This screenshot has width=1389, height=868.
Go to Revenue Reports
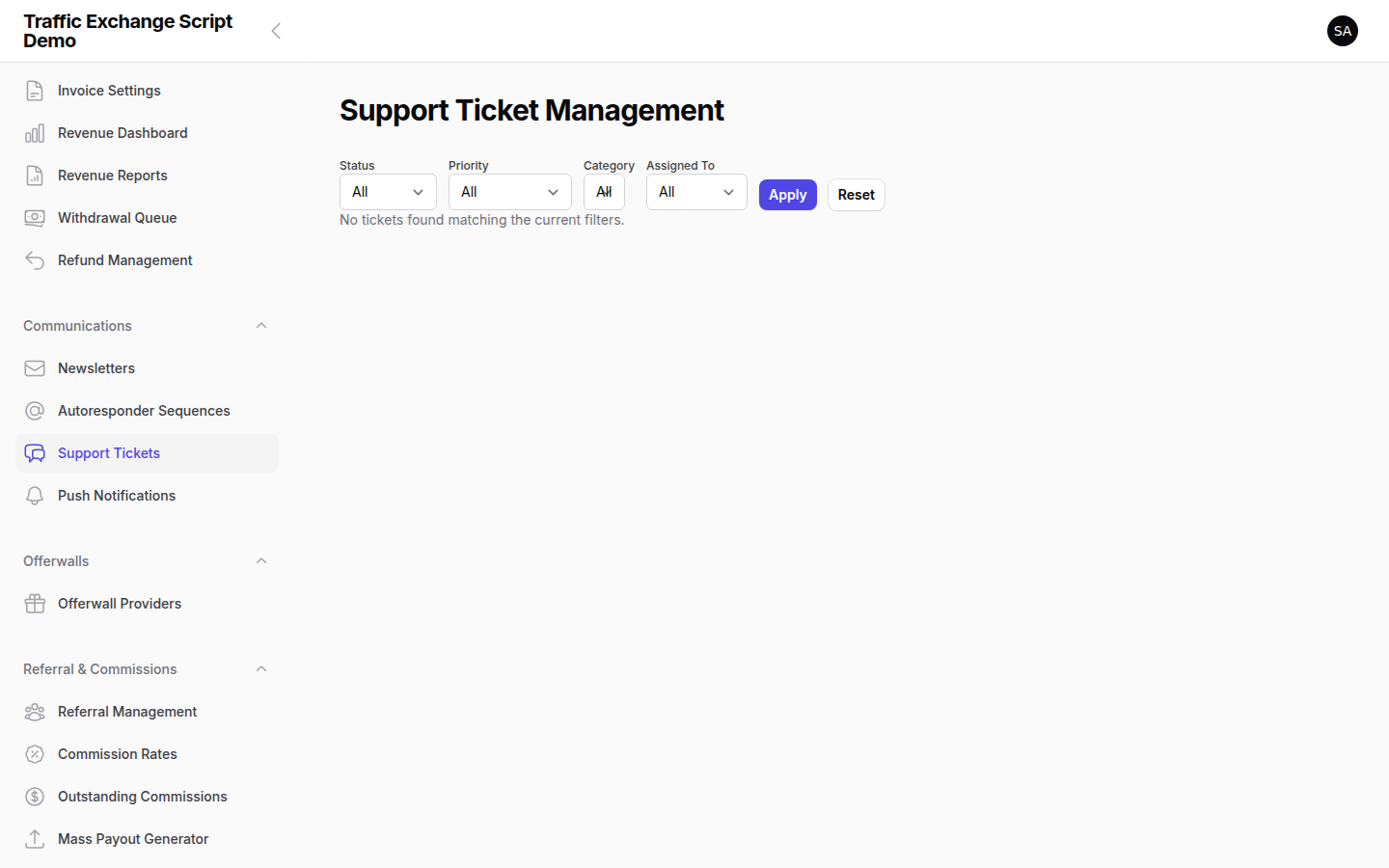click(x=113, y=175)
